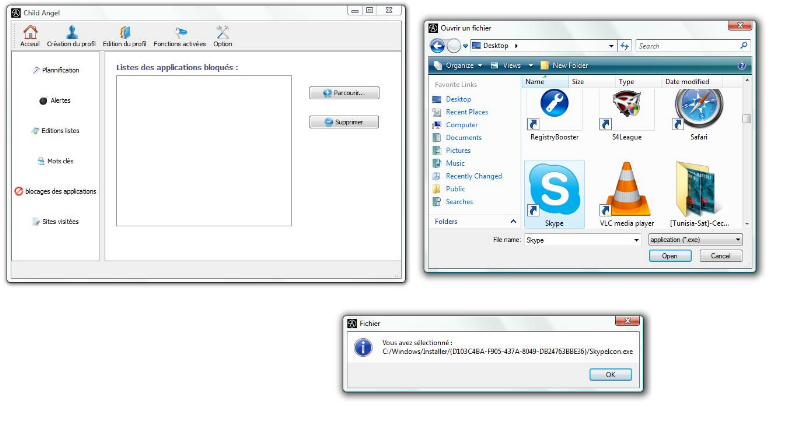Open Computer in Favorite Links
The image size is (800, 437).
point(455,124)
